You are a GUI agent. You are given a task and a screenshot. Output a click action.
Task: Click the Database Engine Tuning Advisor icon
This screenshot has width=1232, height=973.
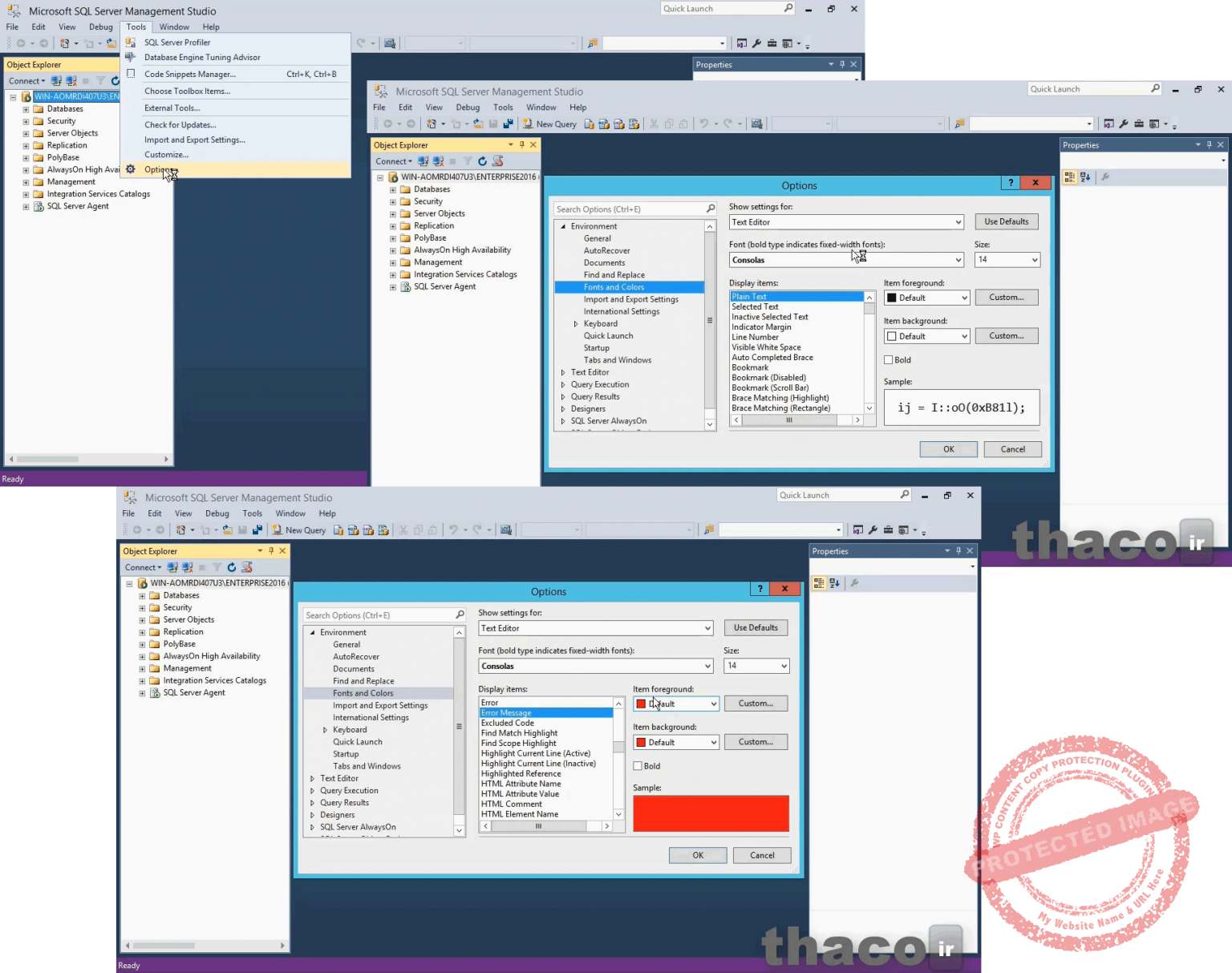tap(130, 57)
